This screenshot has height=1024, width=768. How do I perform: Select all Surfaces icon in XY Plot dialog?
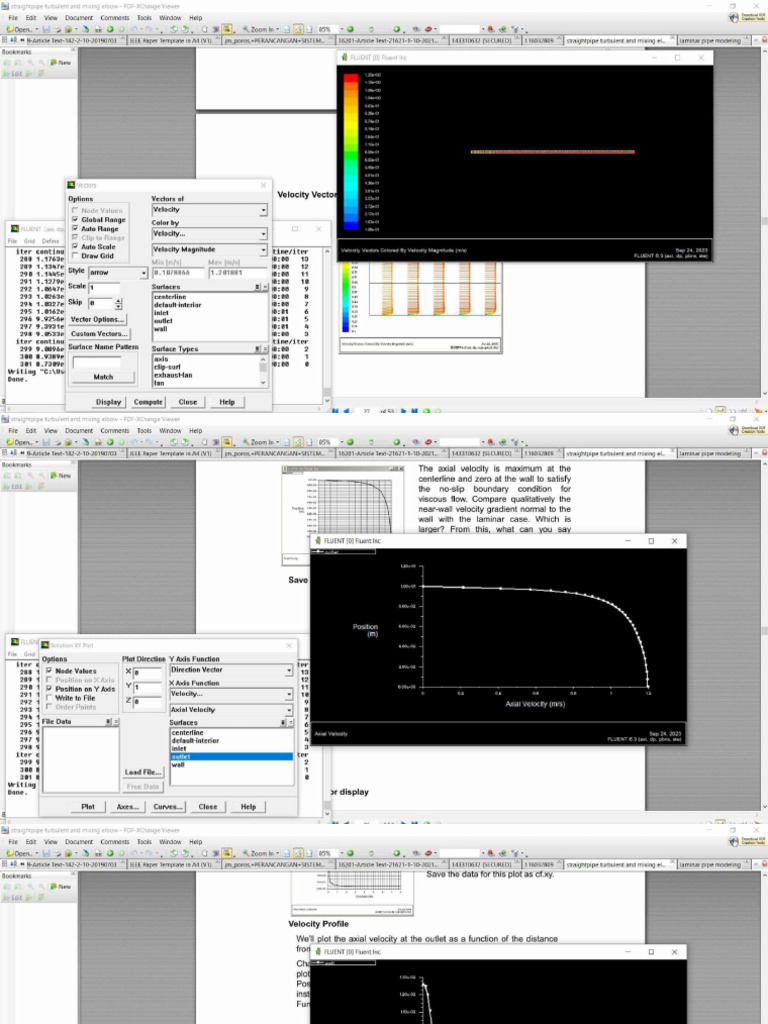pyautogui.click(x=283, y=723)
